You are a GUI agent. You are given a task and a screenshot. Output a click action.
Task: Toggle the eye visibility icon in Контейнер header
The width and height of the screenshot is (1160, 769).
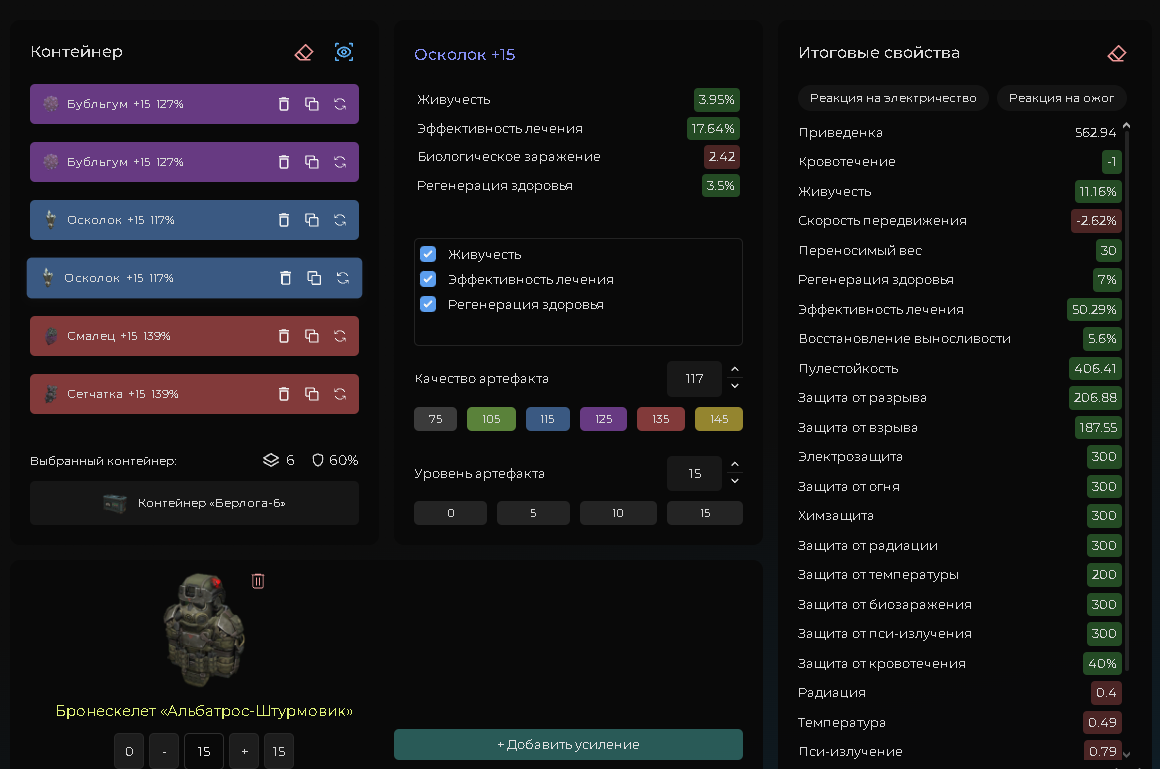coord(344,52)
